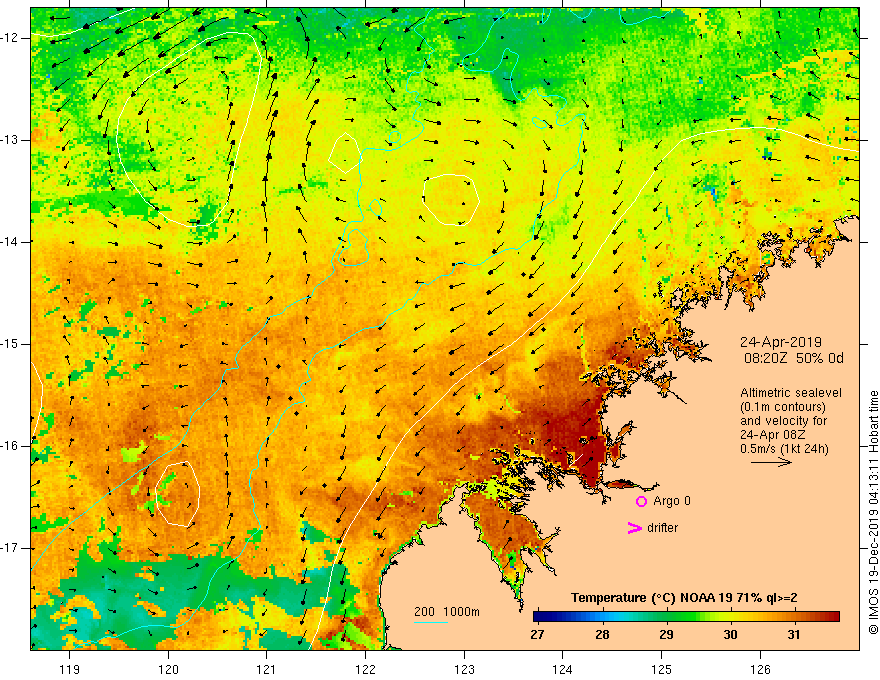Click the color bar value "27"
The width and height of the screenshot is (880, 680).
pyautogui.click(x=537, y=635)
